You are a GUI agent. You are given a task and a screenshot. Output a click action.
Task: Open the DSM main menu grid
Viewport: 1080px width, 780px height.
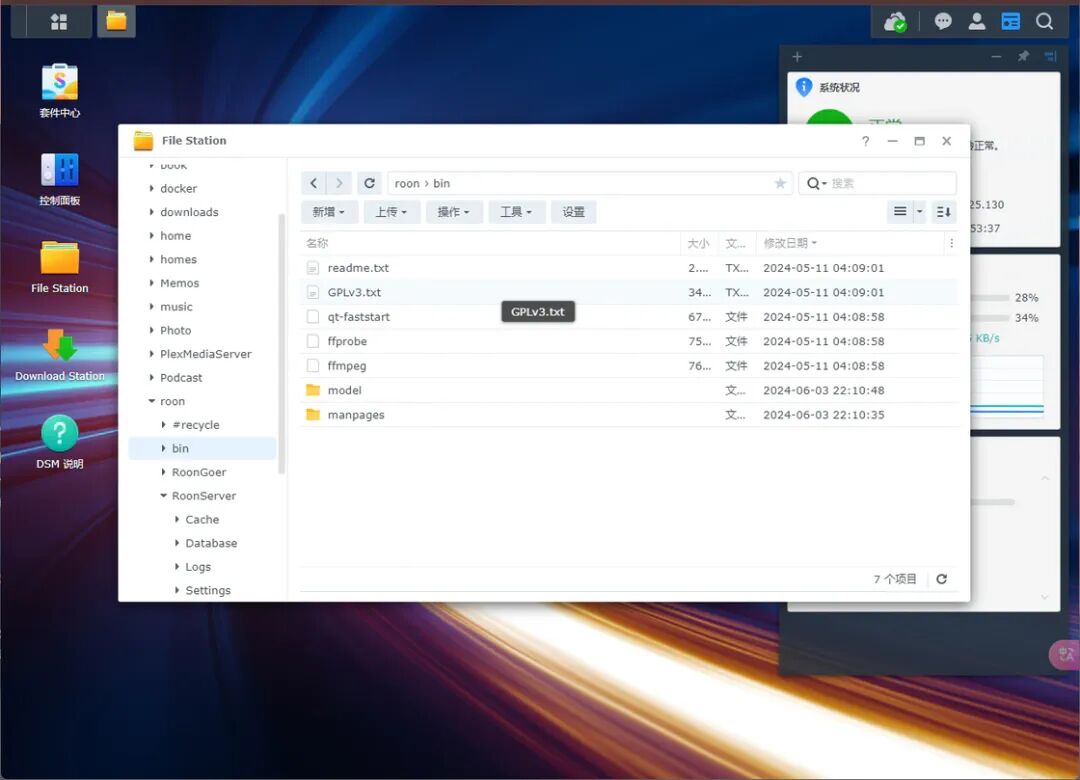(x=59, y=22)
